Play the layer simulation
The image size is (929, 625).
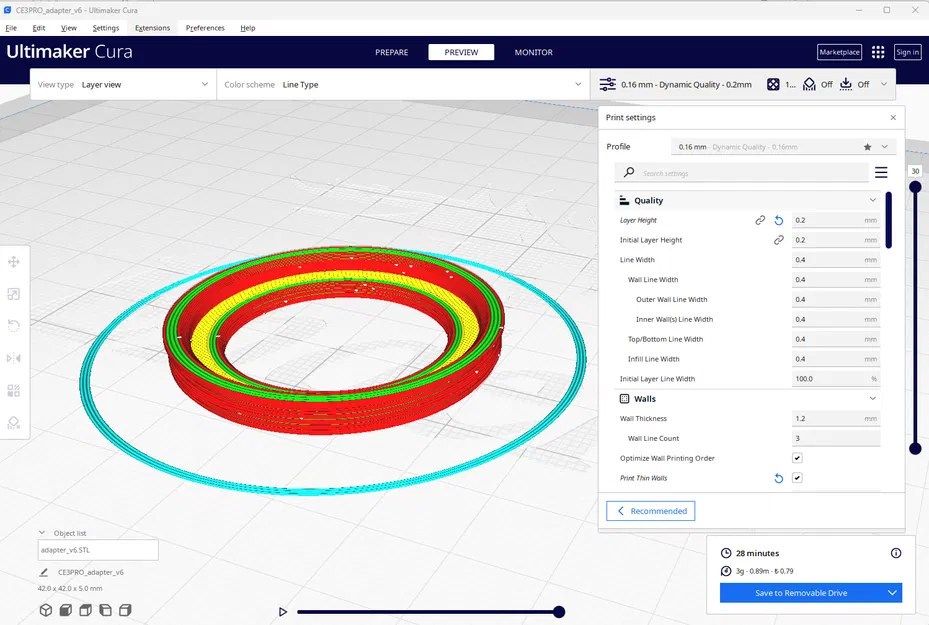tap(283, 611)
